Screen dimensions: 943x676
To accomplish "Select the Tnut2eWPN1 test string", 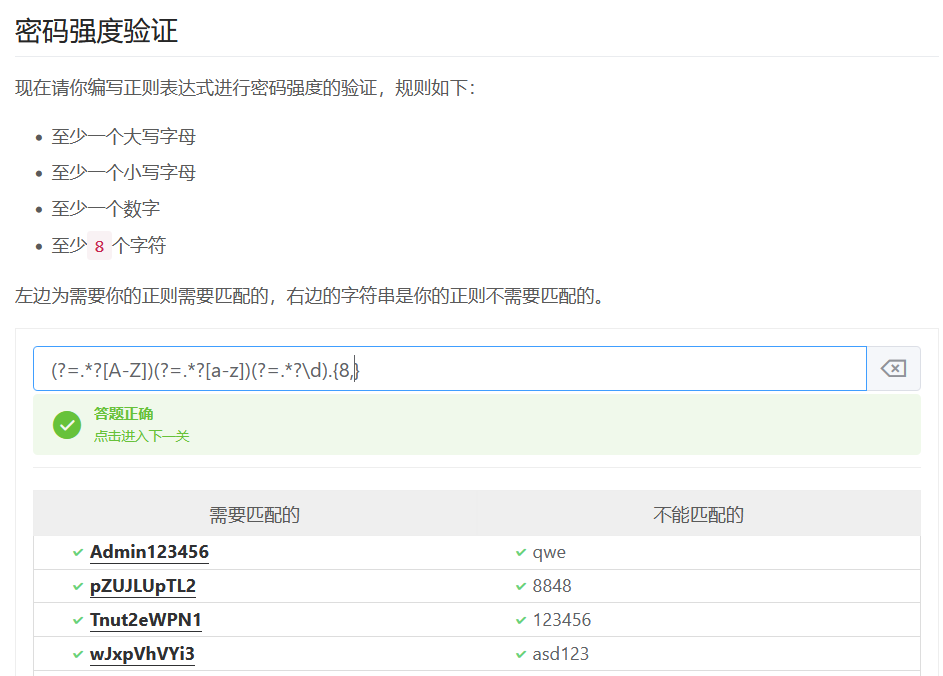I will point(146,620).
